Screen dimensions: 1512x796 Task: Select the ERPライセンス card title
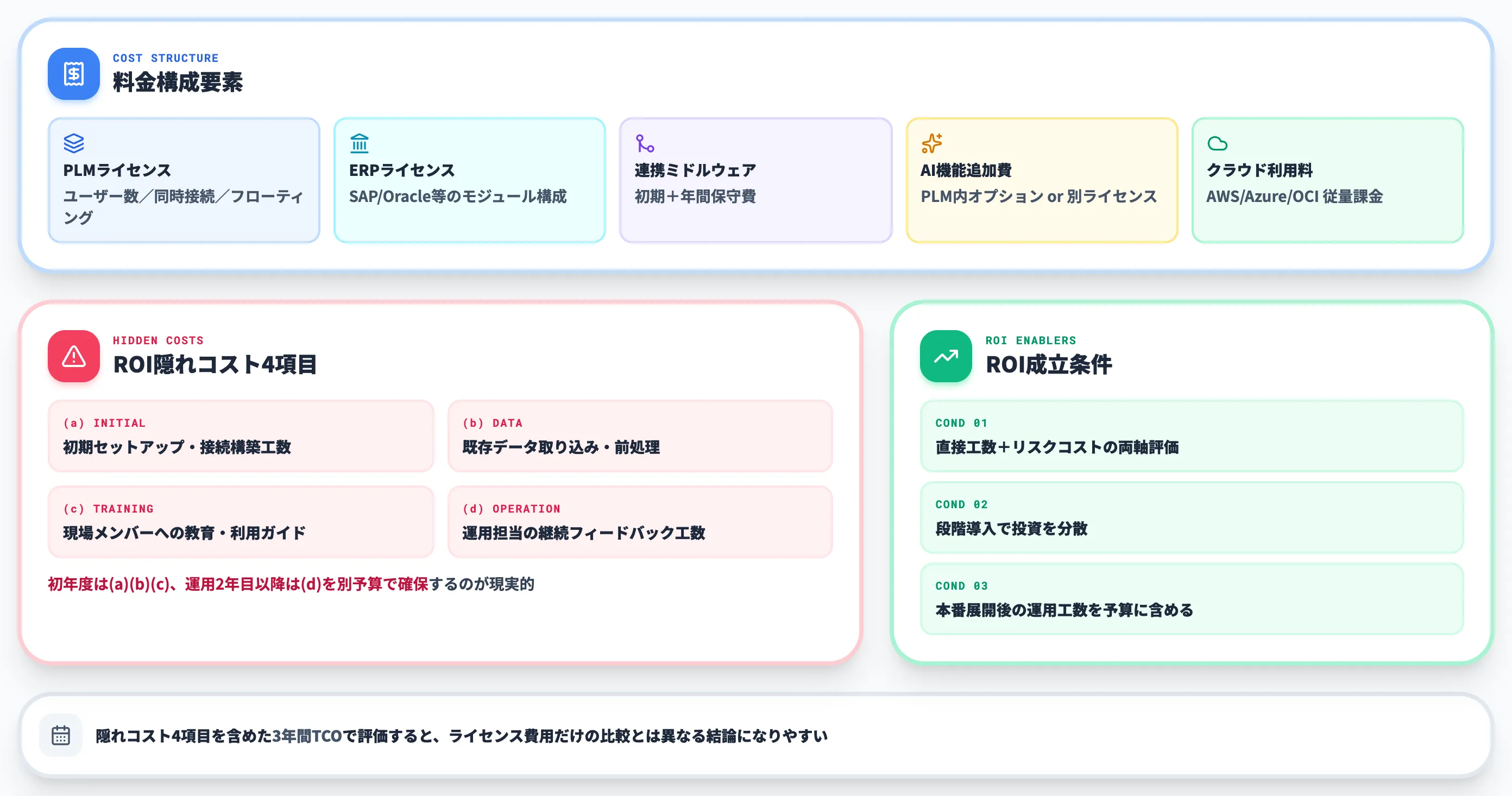[x=401, y=170]
